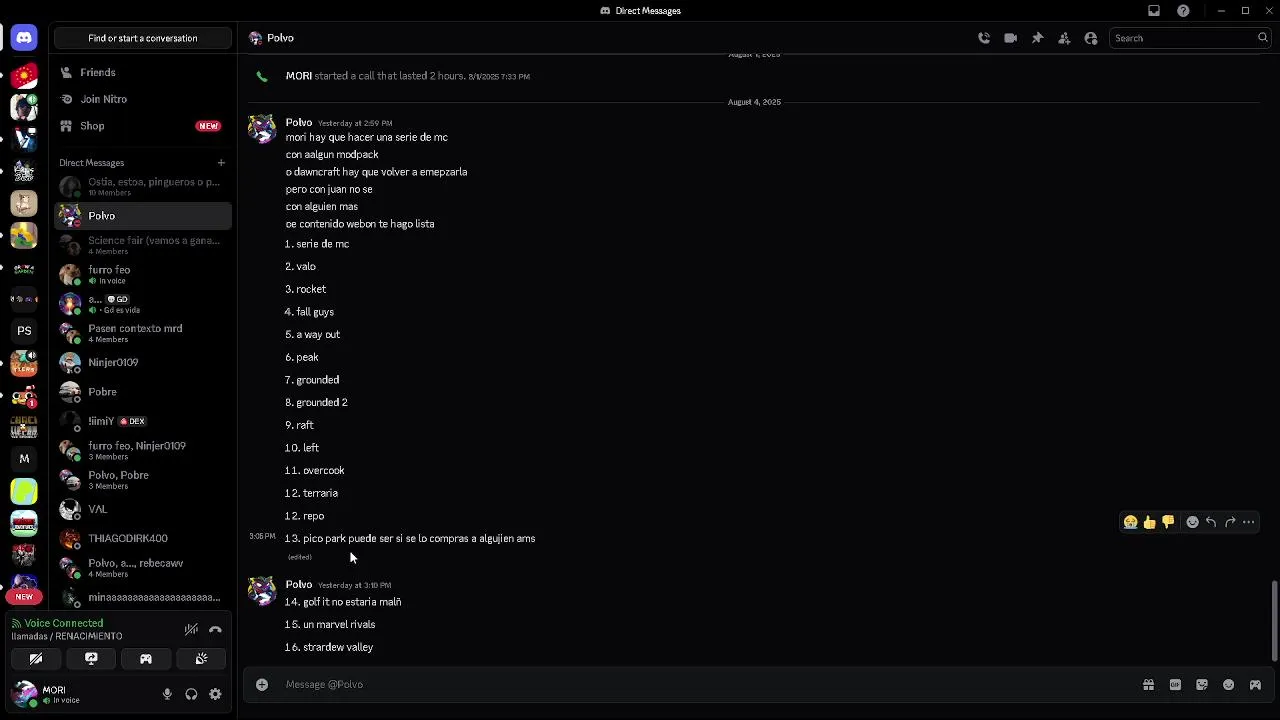Screen dimensions: 1280x720
Task: Open the GIF picker
Action: [x=1175, y=685]
